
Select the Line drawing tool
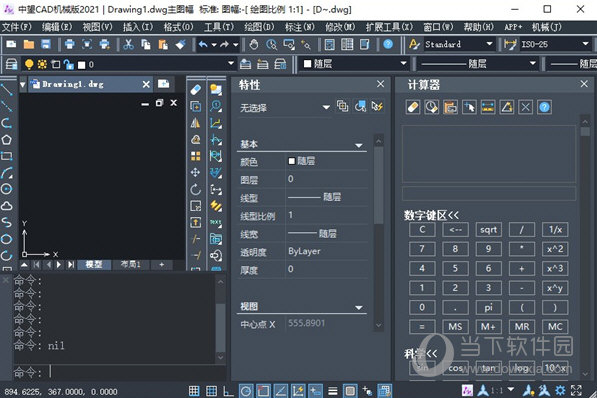tap(6, 90)
